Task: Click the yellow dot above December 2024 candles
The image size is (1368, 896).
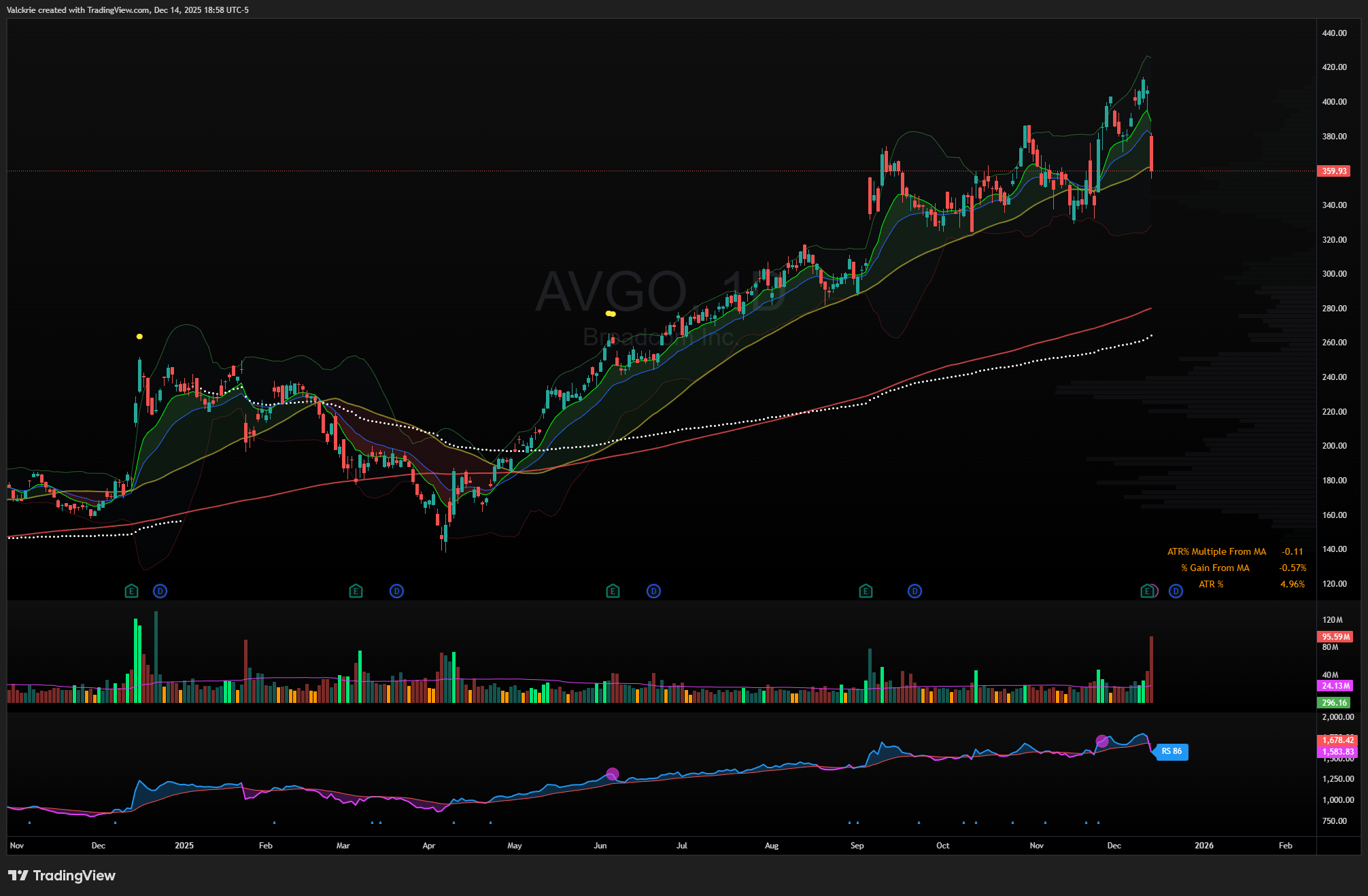Action: [139, 337]
